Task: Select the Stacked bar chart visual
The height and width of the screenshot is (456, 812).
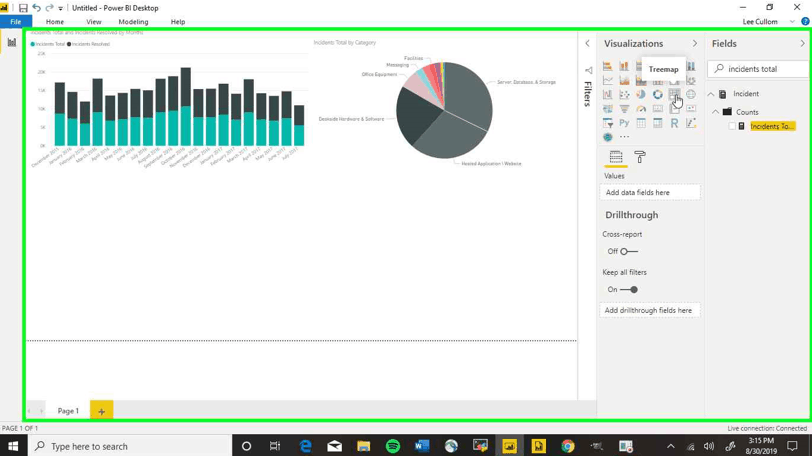Action: (x=607, y=66)
